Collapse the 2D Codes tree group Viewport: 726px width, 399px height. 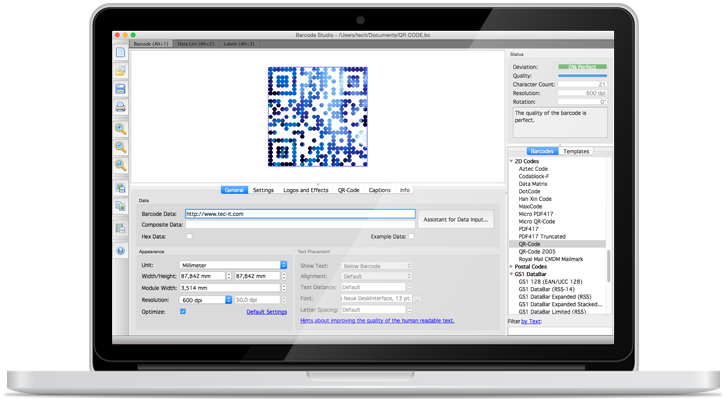[511, 161]
